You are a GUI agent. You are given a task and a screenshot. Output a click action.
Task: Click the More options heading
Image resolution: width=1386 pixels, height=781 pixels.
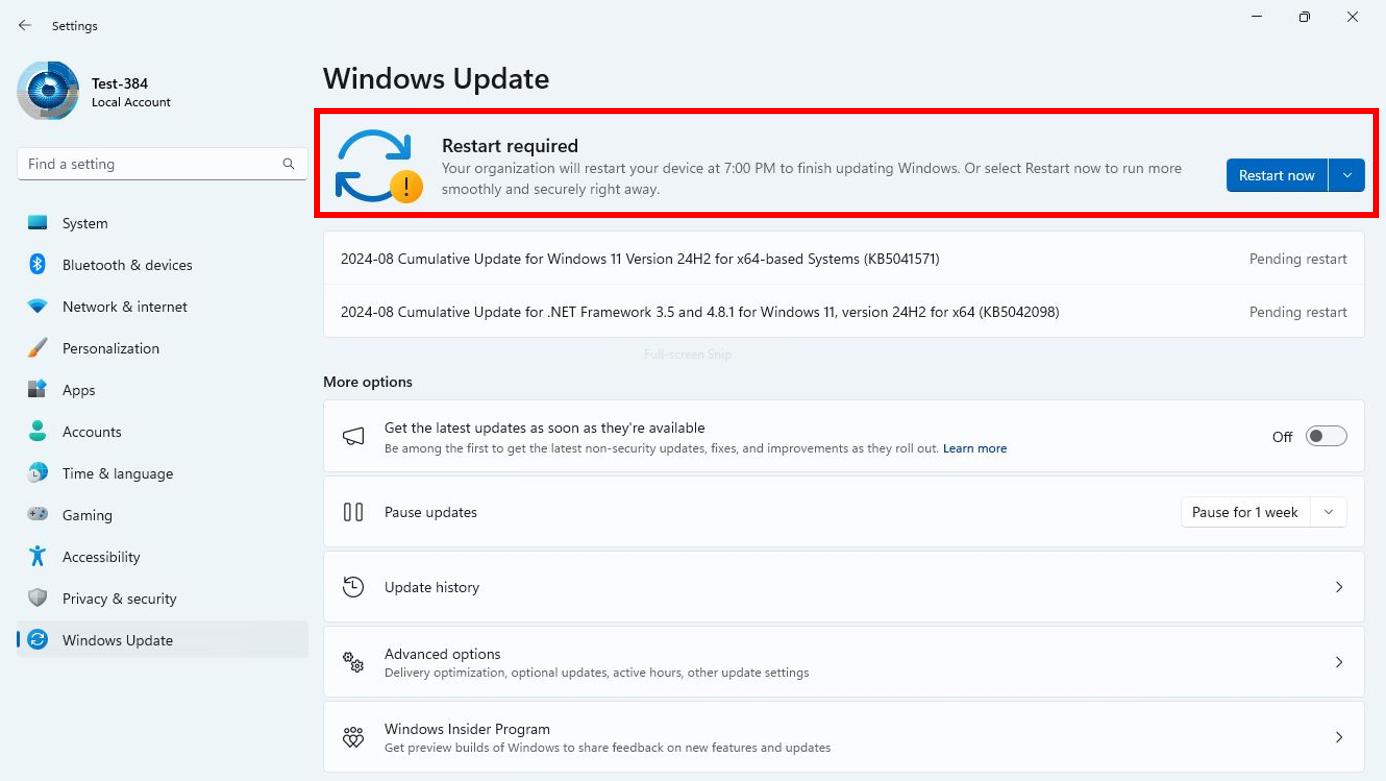pos(368,382)
